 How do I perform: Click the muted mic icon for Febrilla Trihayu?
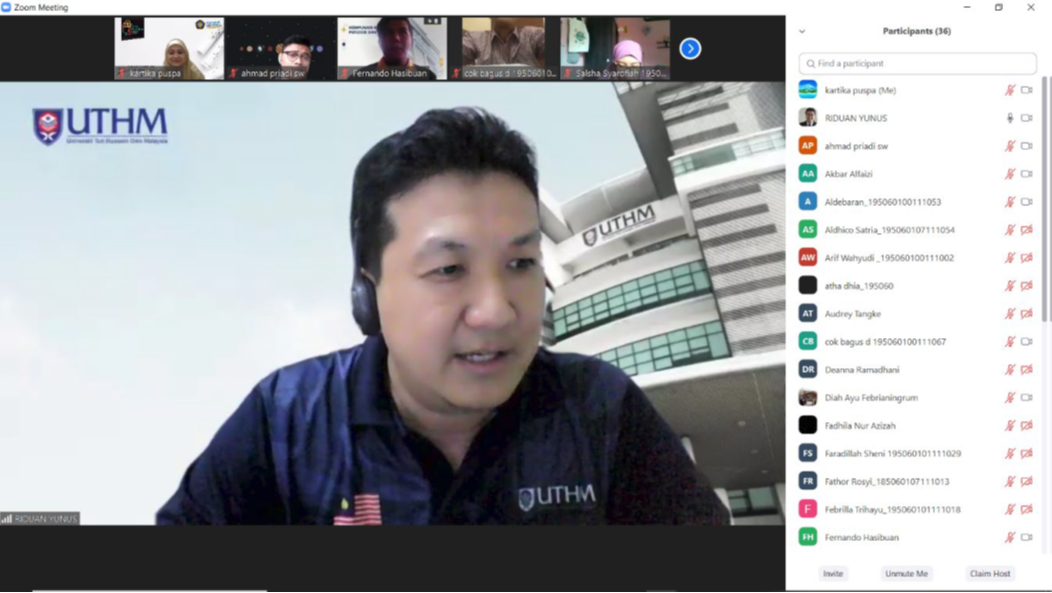point(1010,509)
